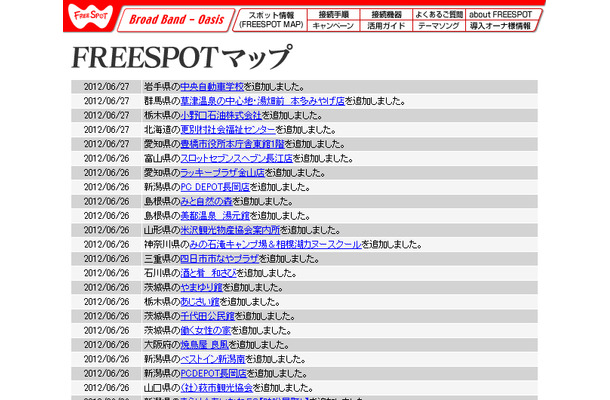Open the 接続機器 menu item
The image size is (610, 400).
(x=386, y=14)
